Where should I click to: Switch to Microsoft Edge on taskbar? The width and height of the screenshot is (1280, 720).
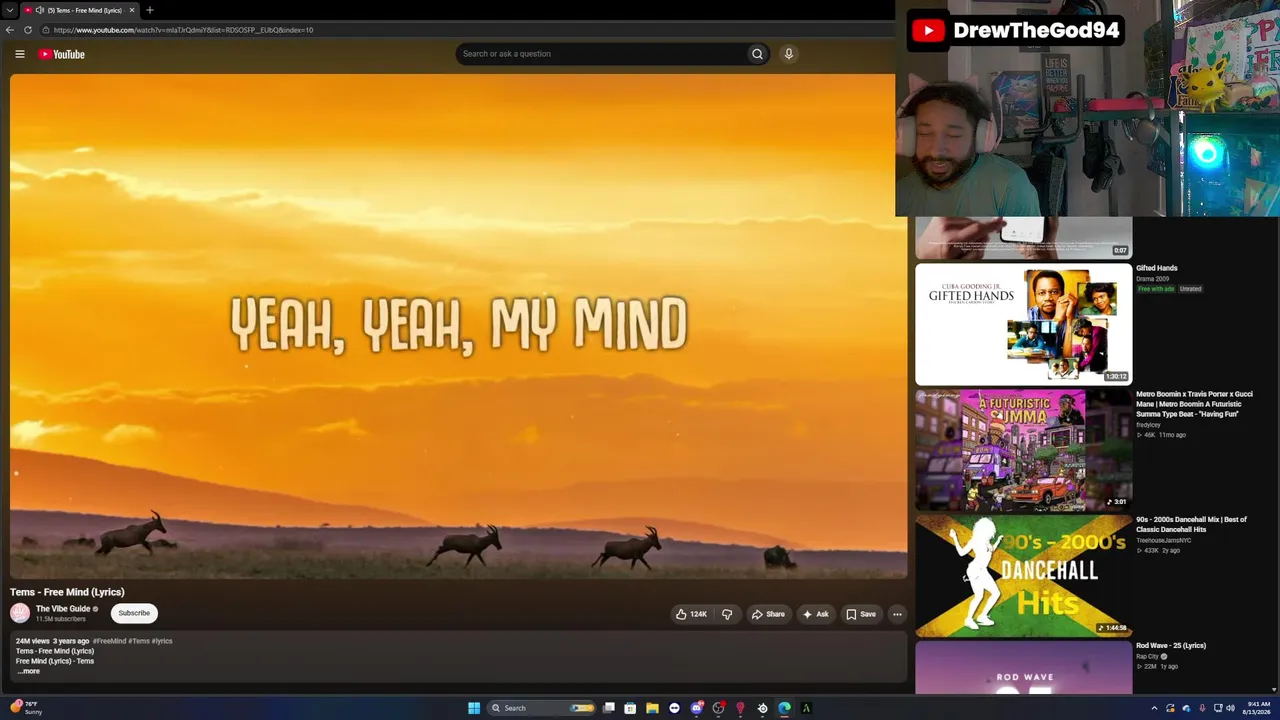point(784,708)
